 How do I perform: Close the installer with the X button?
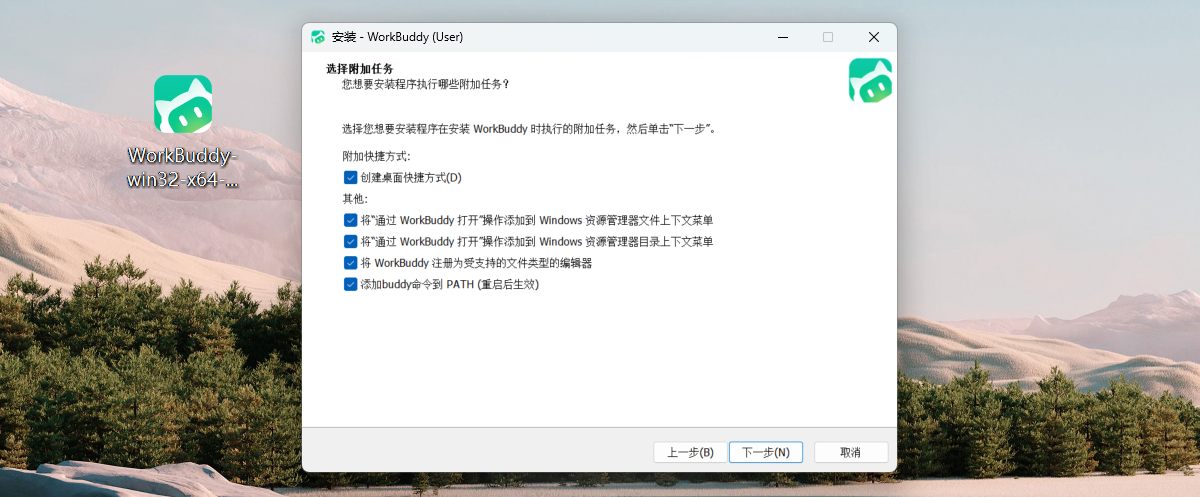(873, 37)
